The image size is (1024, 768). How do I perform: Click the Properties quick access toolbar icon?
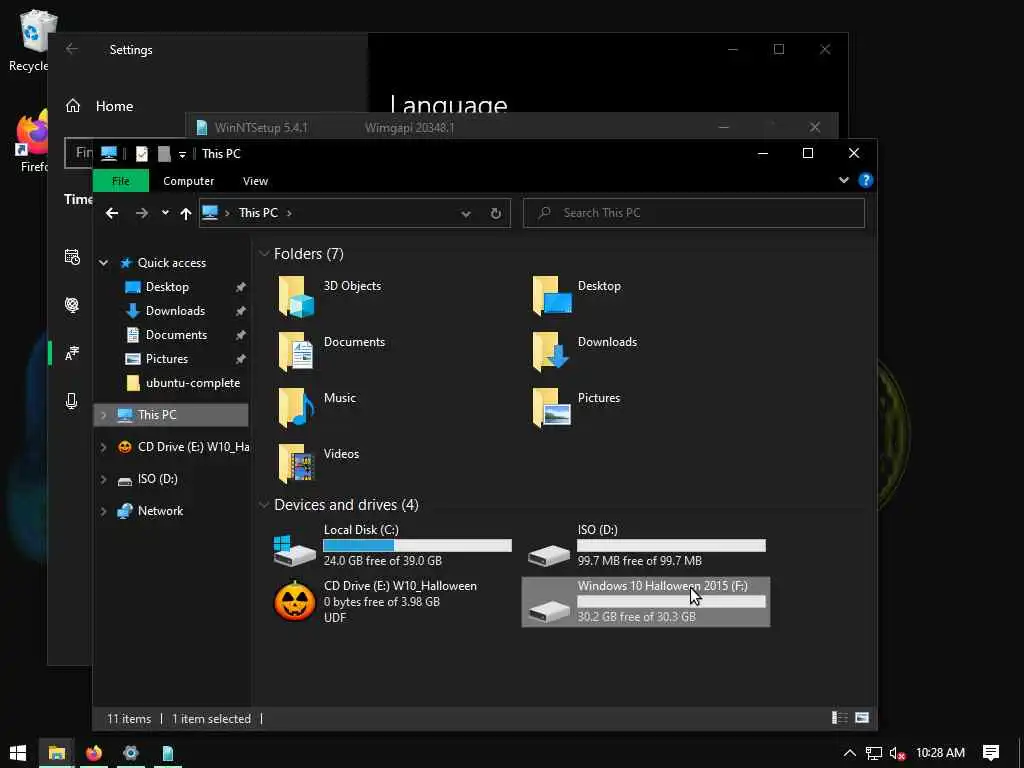(142, 153)
